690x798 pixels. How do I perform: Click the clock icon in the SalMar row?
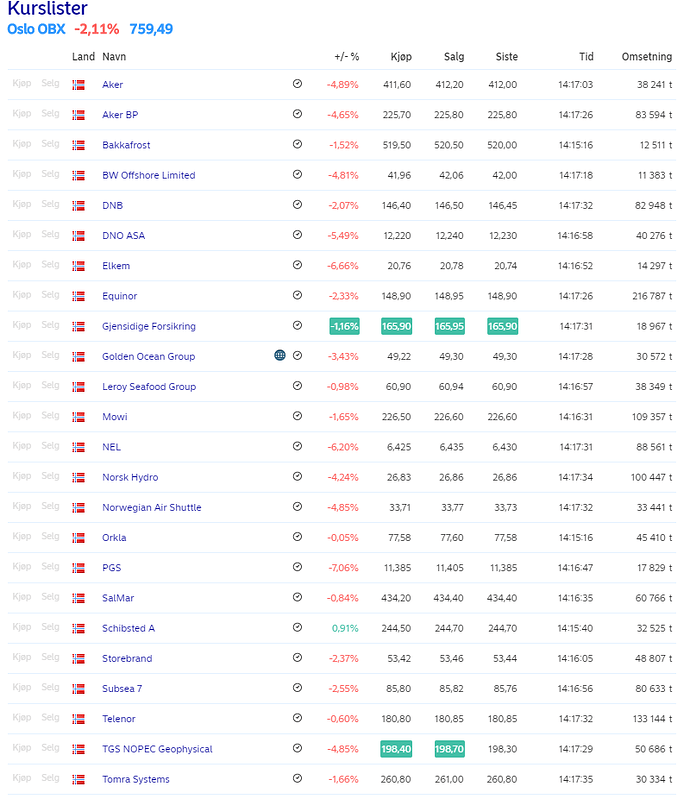coord(298,597)
